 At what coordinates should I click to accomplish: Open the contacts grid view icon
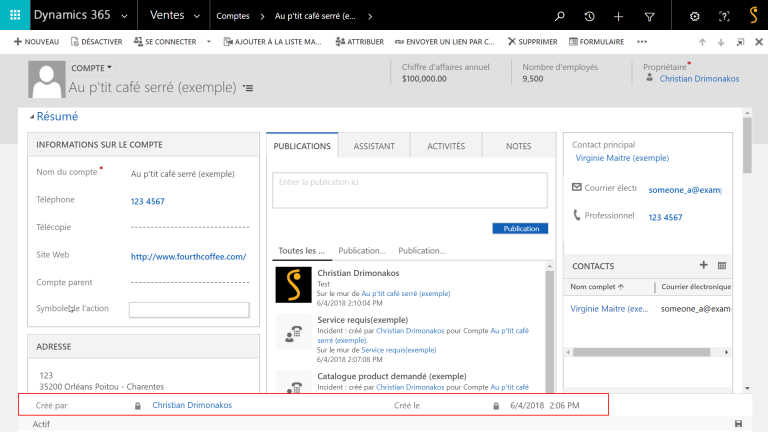(x=722, y=265)
